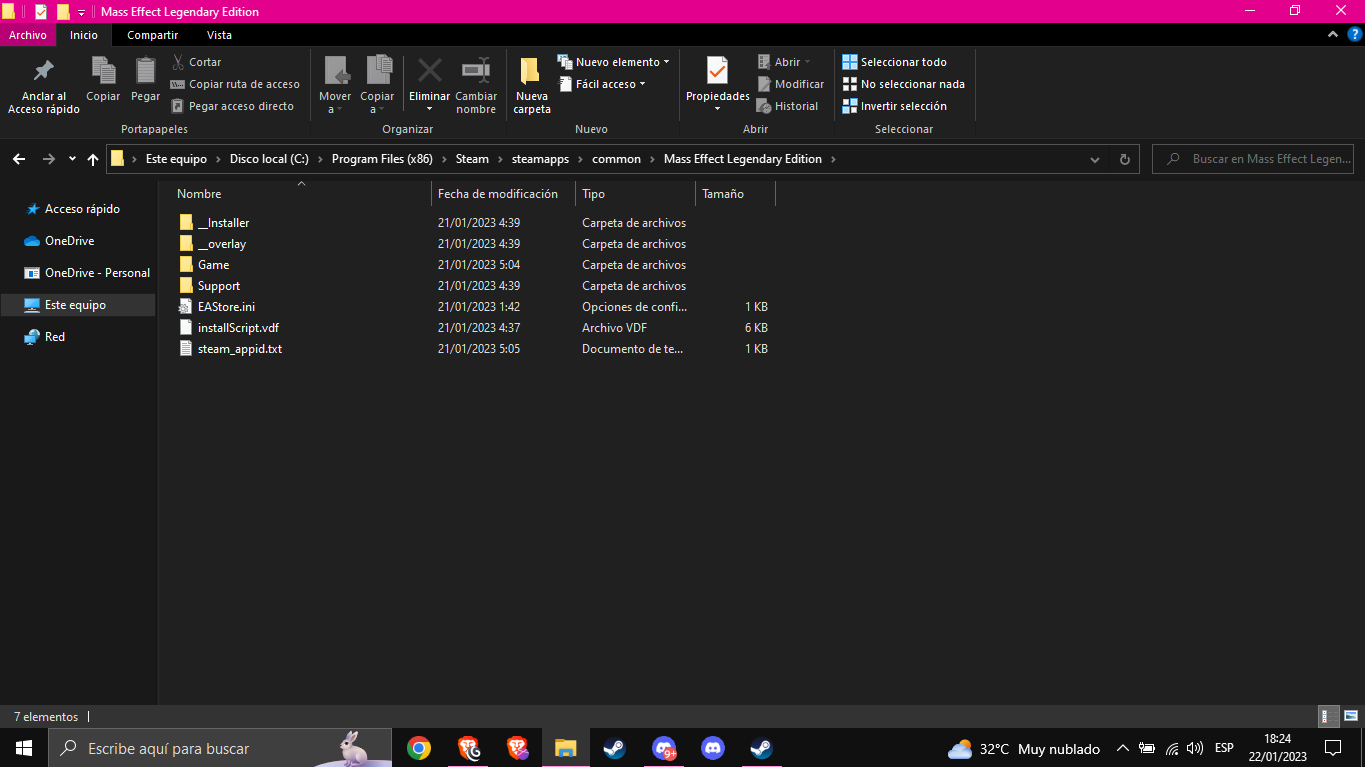Collapse the ribbon with the chevron
The image size is (1365, 767).
(x=1332, y=35)
